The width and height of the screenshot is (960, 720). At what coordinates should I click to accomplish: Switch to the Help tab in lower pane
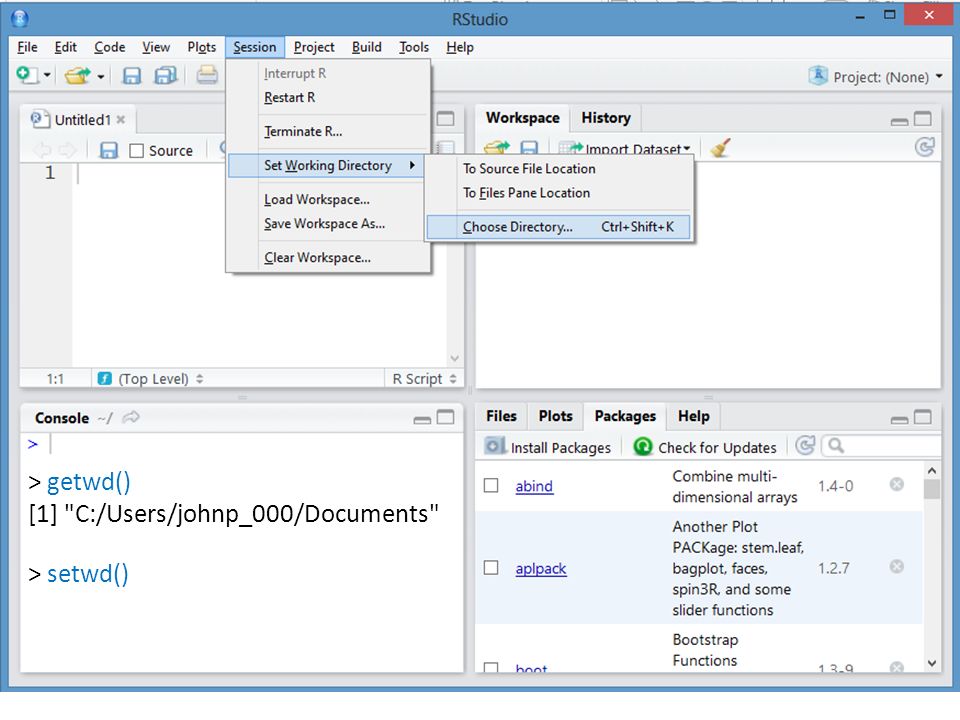(x=693, y=416)
